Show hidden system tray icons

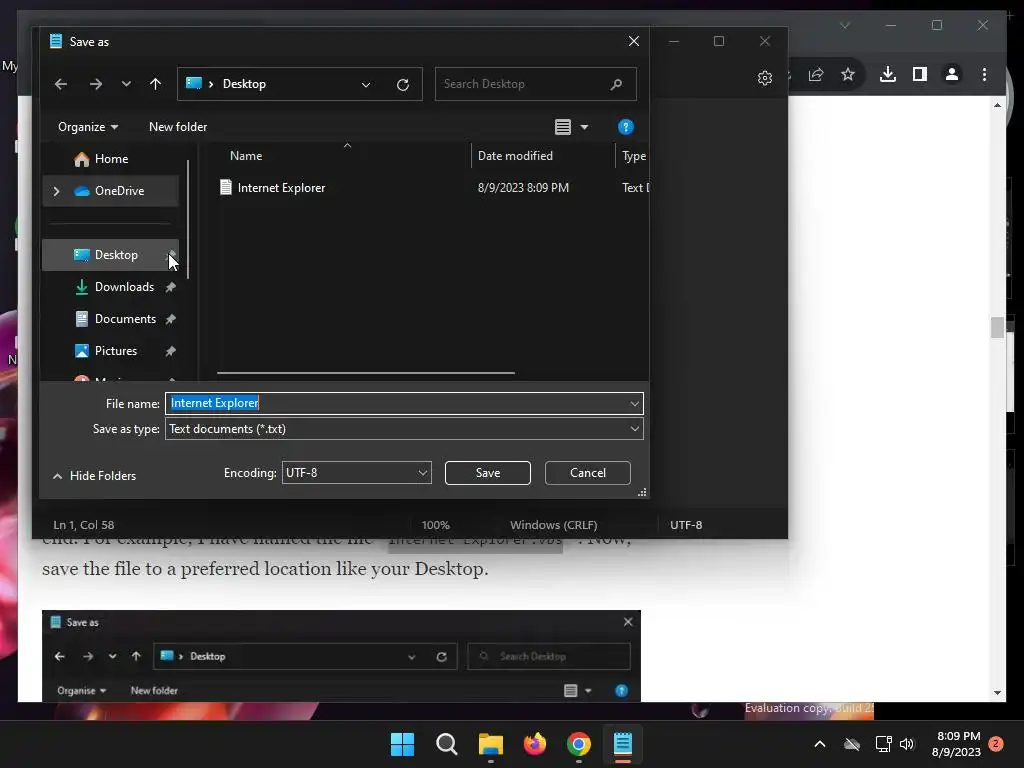(820, 744)
